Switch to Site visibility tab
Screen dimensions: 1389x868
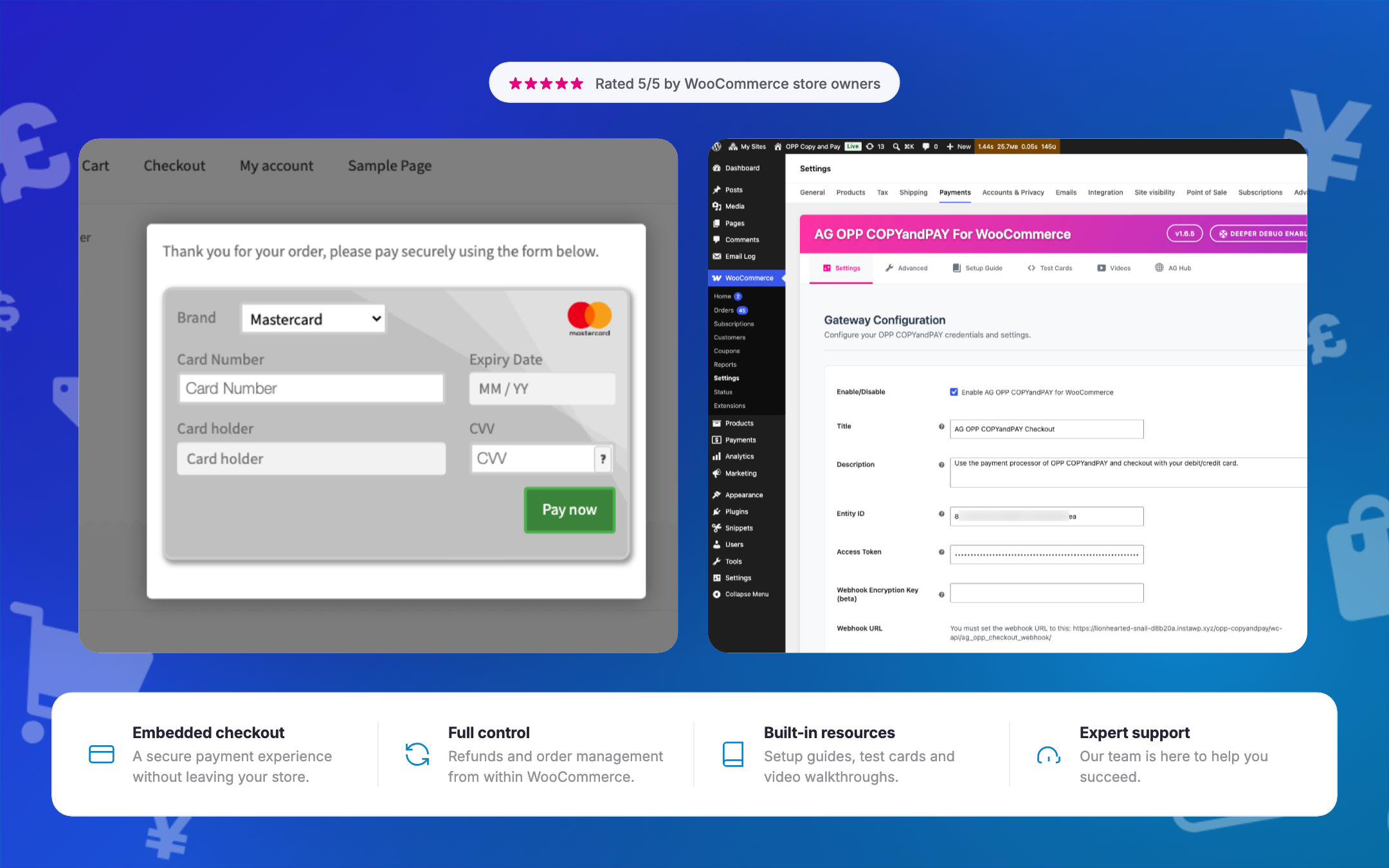[1154, 192]
